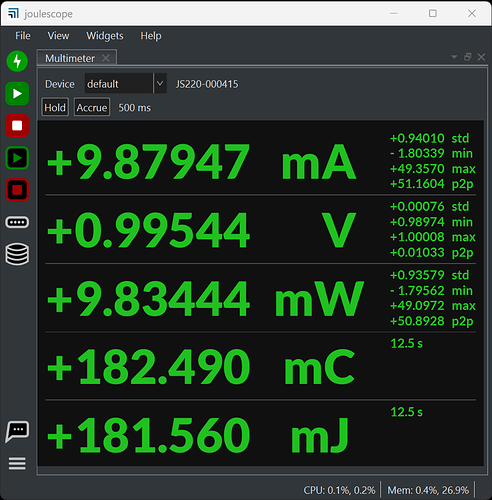Open the View menu
492x500 pixels.
coord(58,36)
